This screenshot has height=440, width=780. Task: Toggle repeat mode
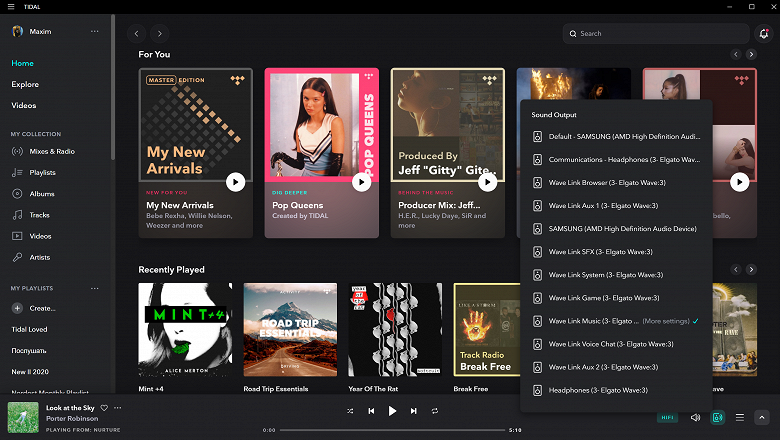click(x=435, y=411)
